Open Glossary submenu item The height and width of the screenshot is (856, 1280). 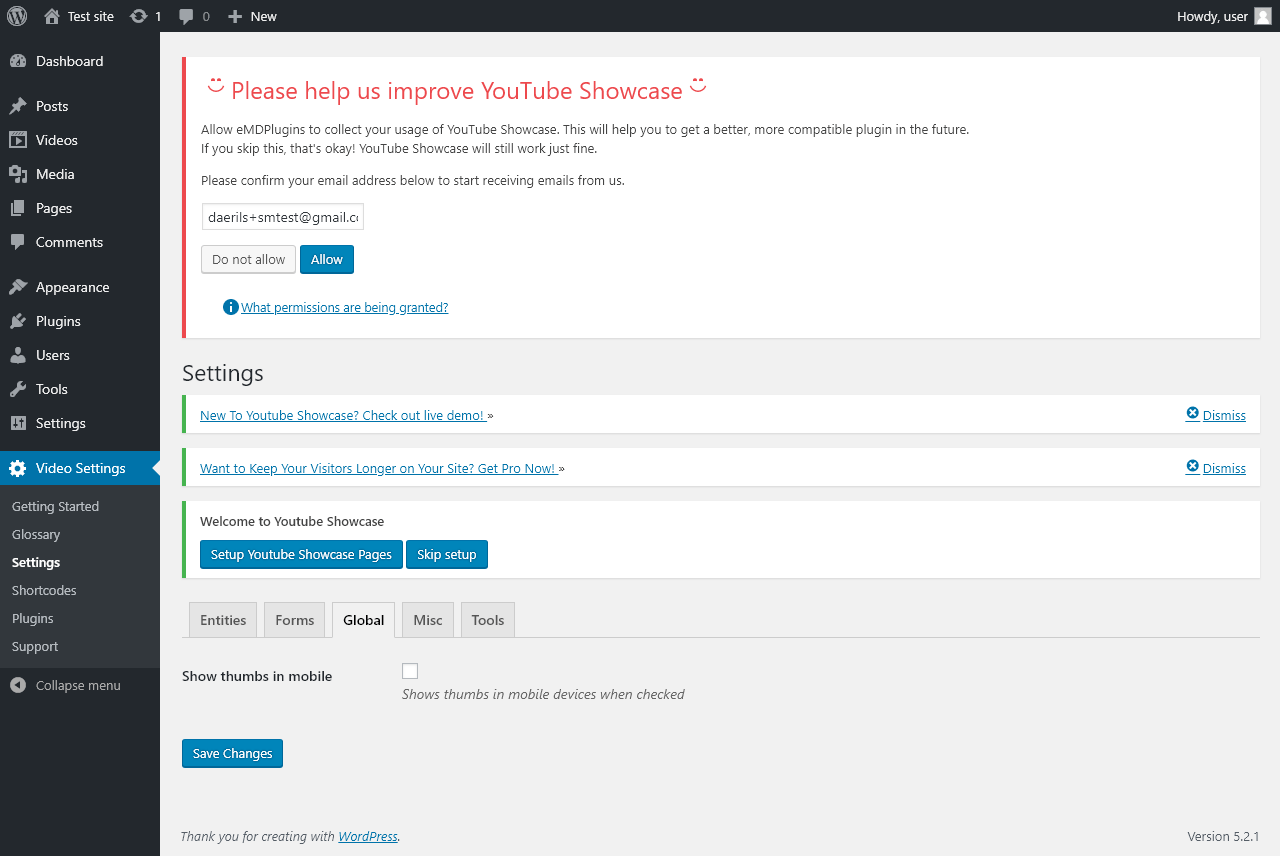coord(36,534)
